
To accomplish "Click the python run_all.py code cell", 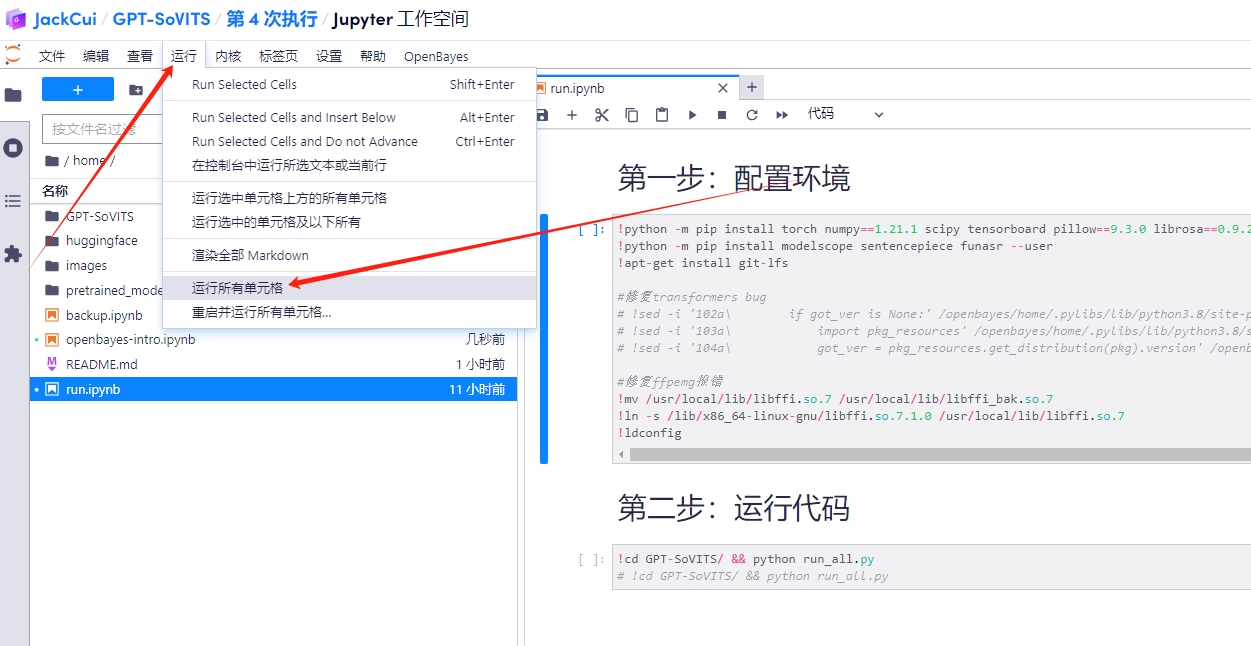I will [x=930, y=568].
